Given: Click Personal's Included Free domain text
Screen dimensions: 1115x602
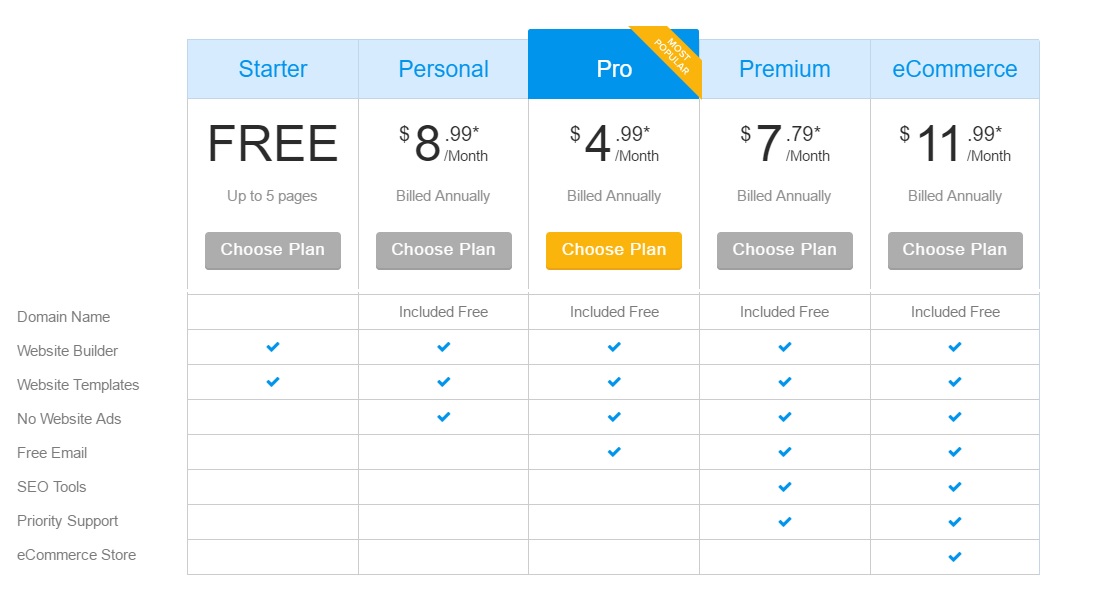Looking at the screenshot, I should click(x=444, y=312).
